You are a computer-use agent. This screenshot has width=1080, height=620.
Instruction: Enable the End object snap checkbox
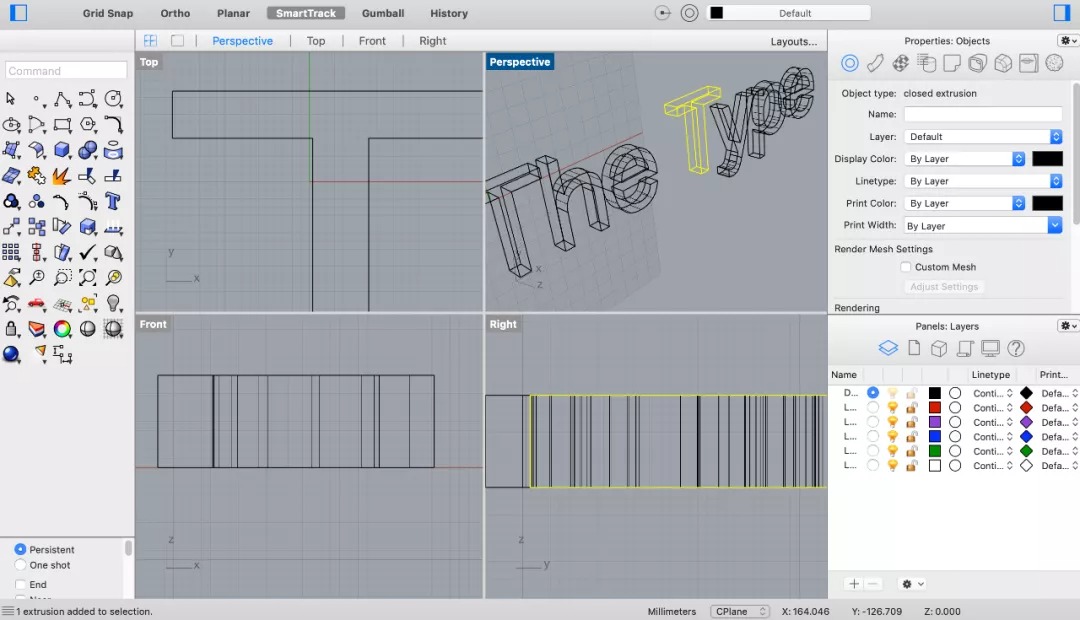[x=21, y=584]
